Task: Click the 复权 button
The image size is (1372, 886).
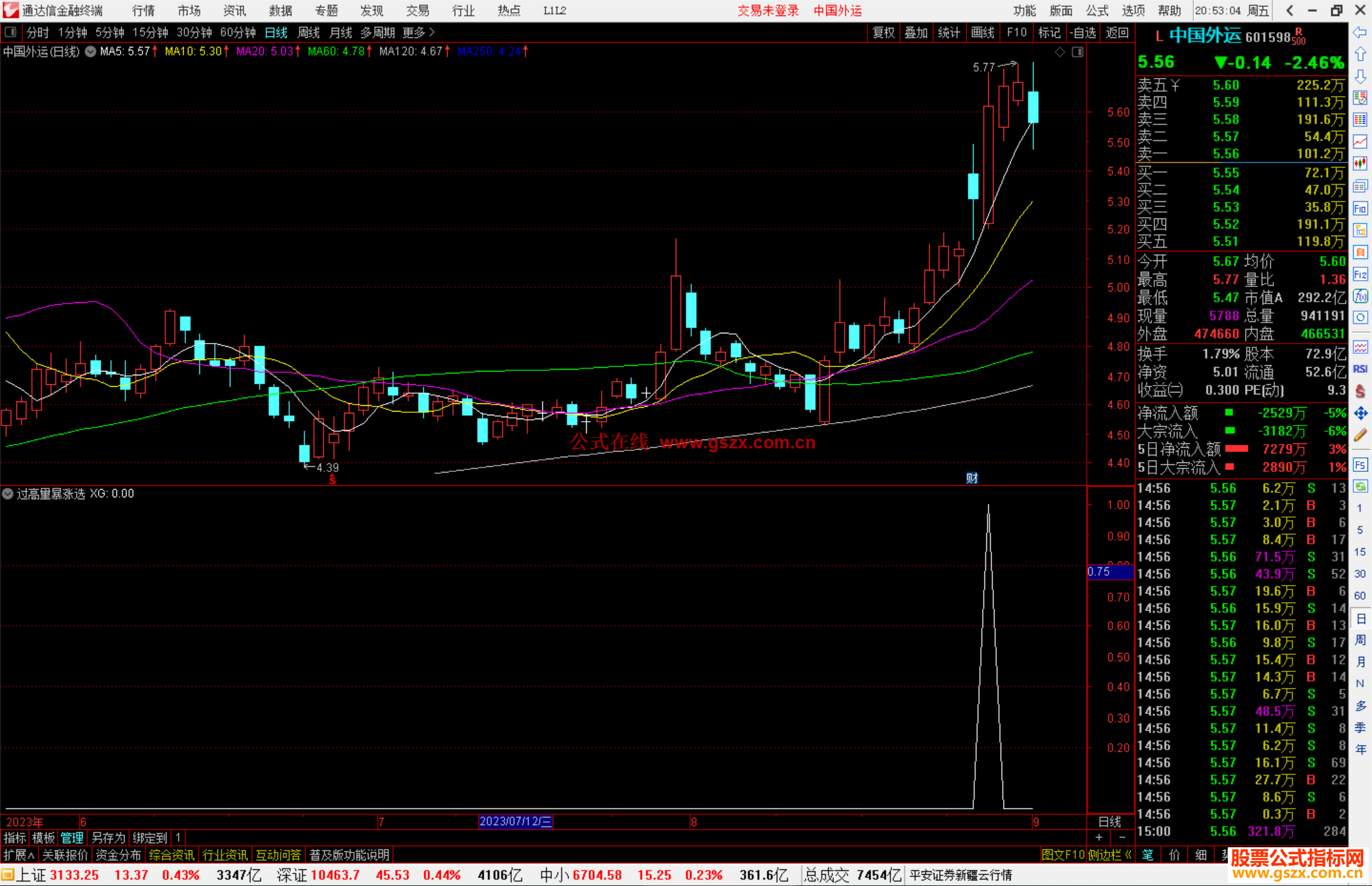Action: click(883, 32)
